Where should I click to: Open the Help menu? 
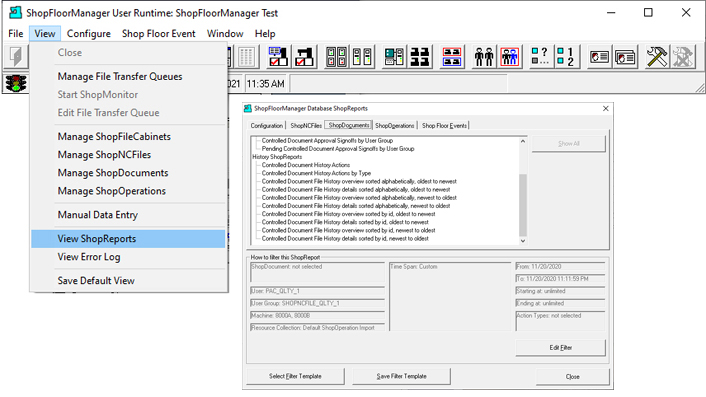pos(265,34)
